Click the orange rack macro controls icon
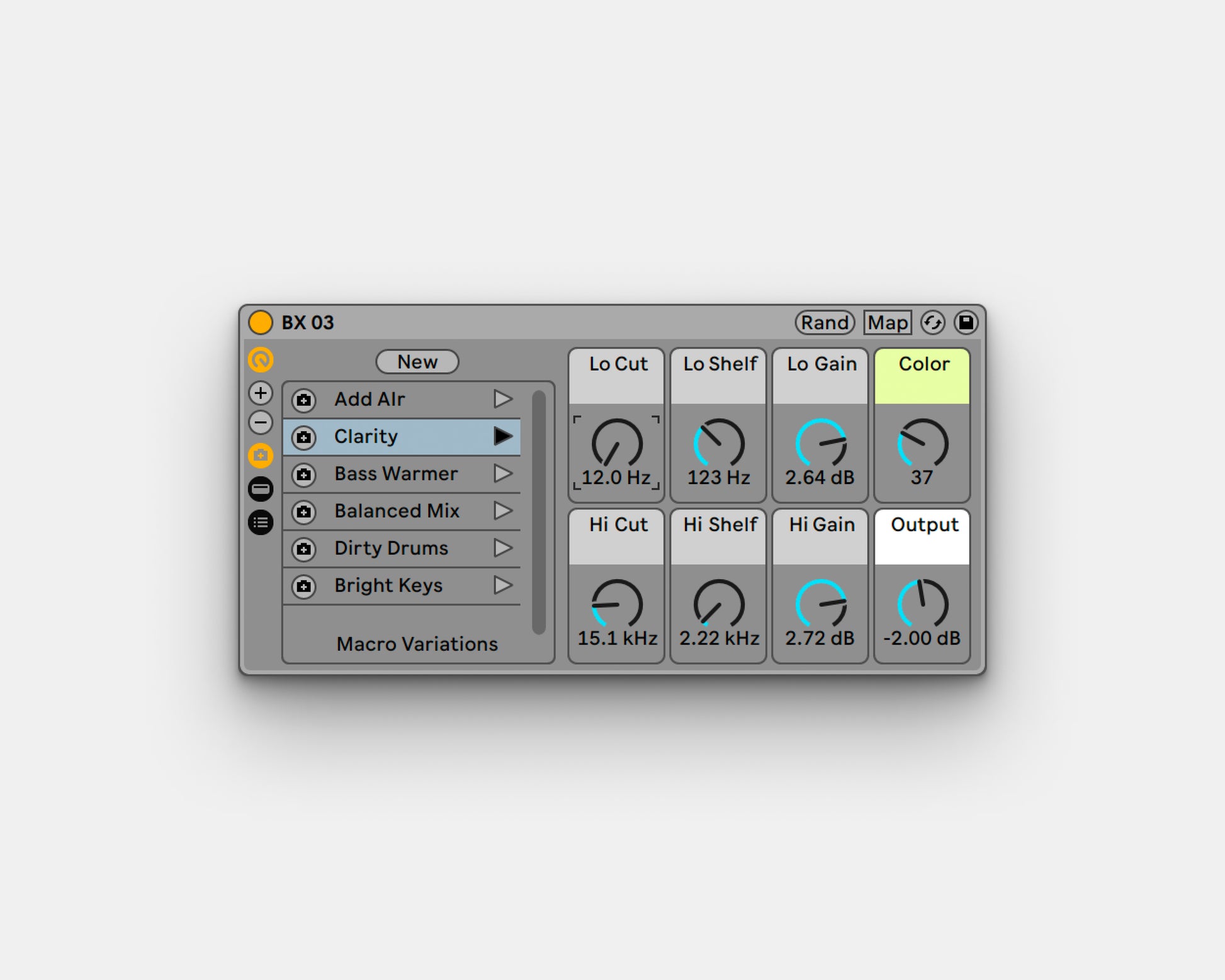This screenshot has width=1225, height=980. pyautogui.click(x=261, y=360)
